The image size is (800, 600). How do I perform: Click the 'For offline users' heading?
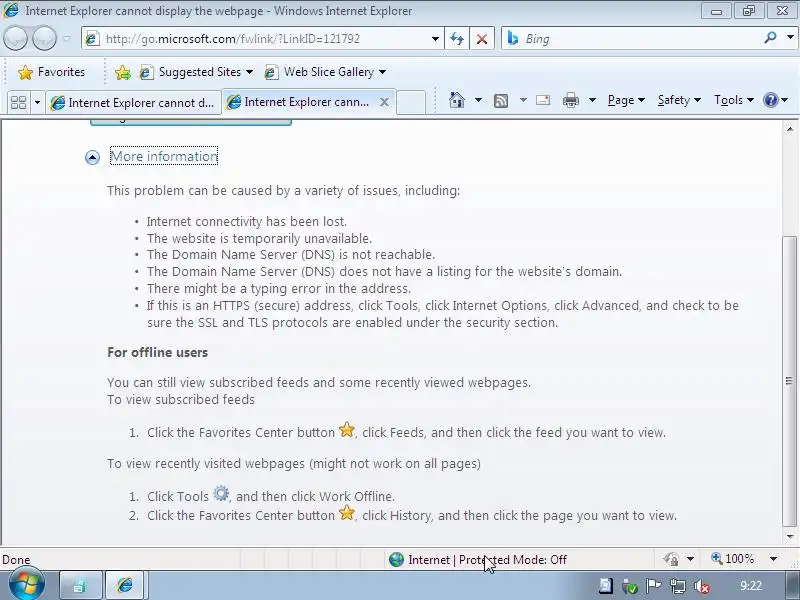coord(158,353)
